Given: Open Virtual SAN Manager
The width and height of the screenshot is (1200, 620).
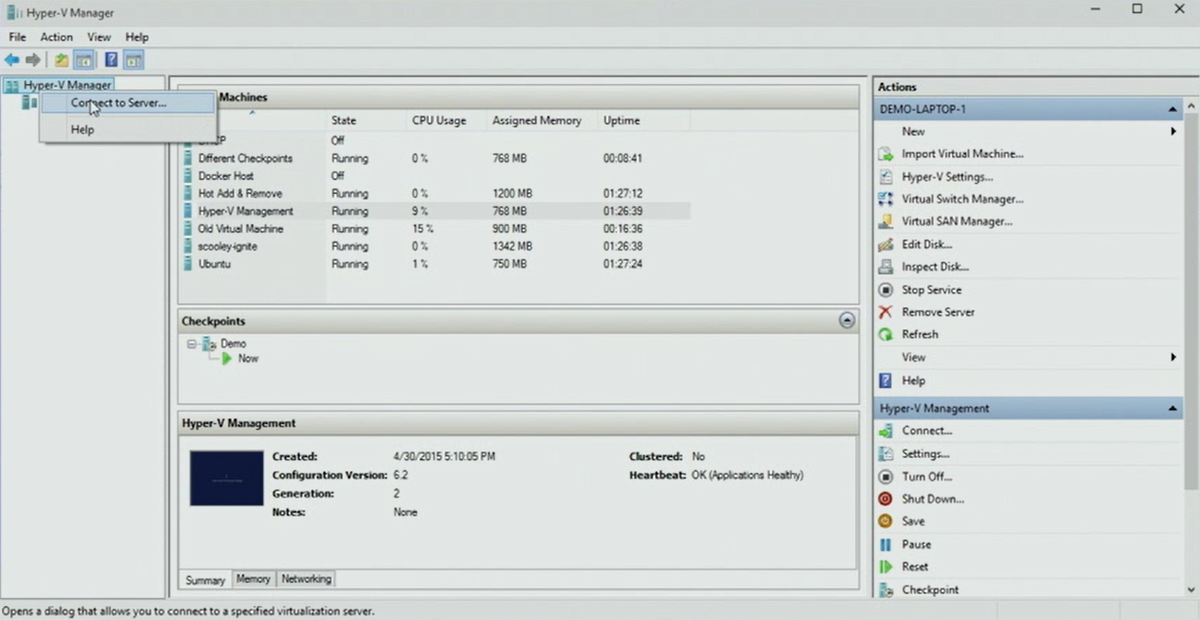Looking at the screenshot, I should pos(955,221).
